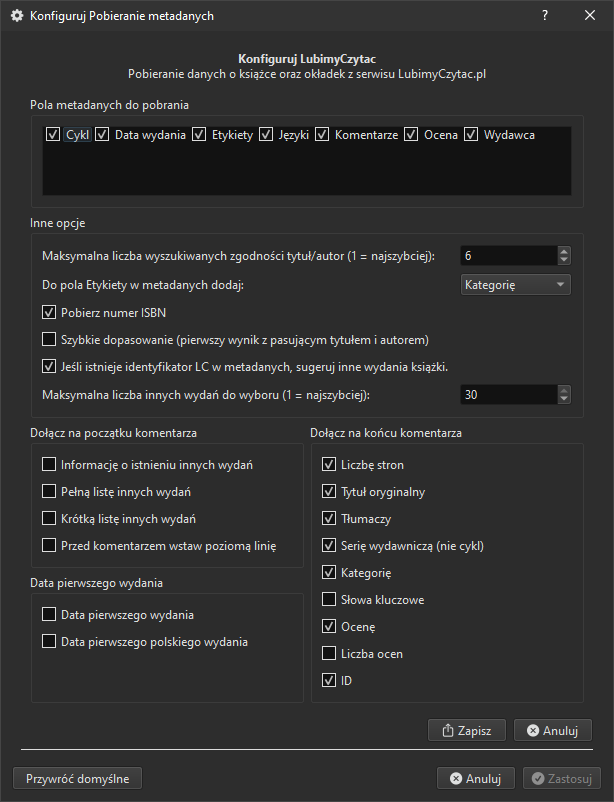Screen dimensions: 614x802
Task: Click the Zapisz save button
Action: [x=466, y=730]
